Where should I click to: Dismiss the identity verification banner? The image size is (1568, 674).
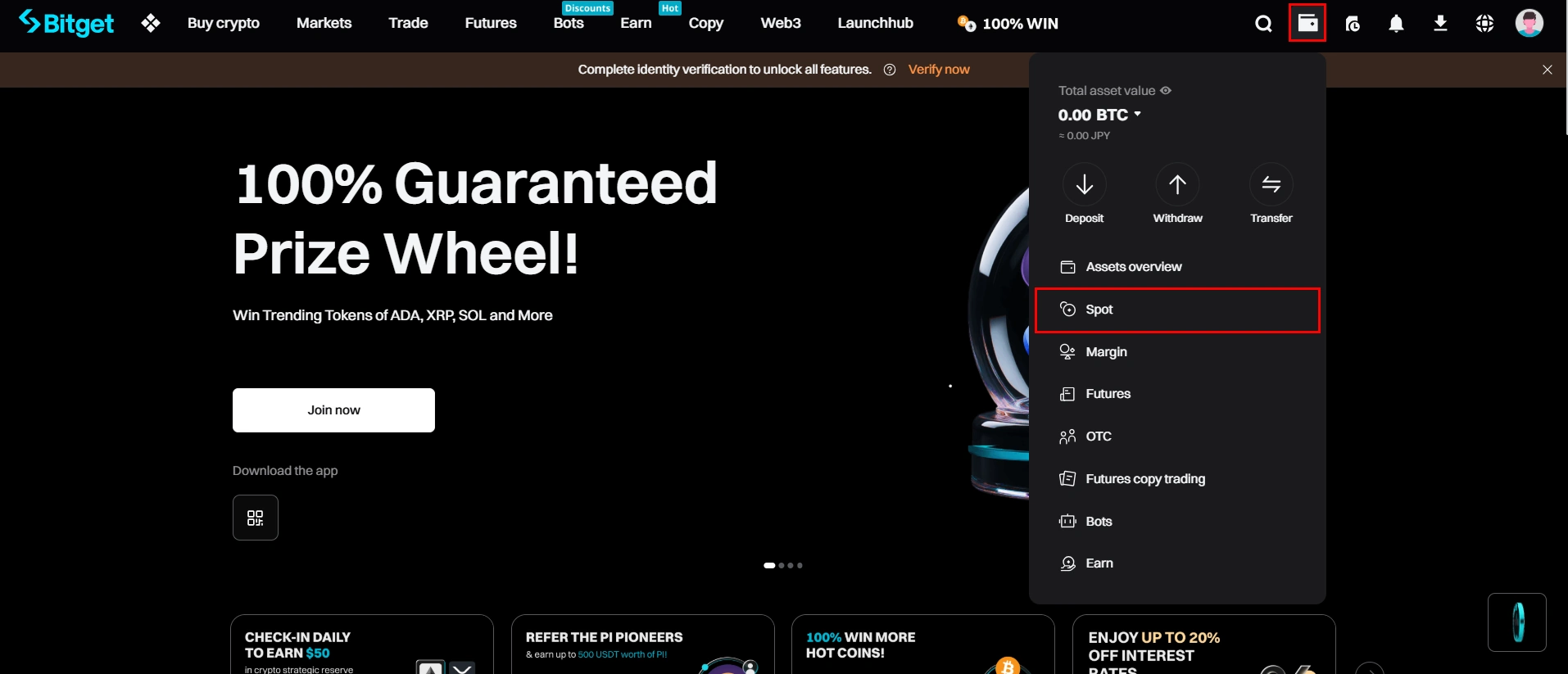1547,70
